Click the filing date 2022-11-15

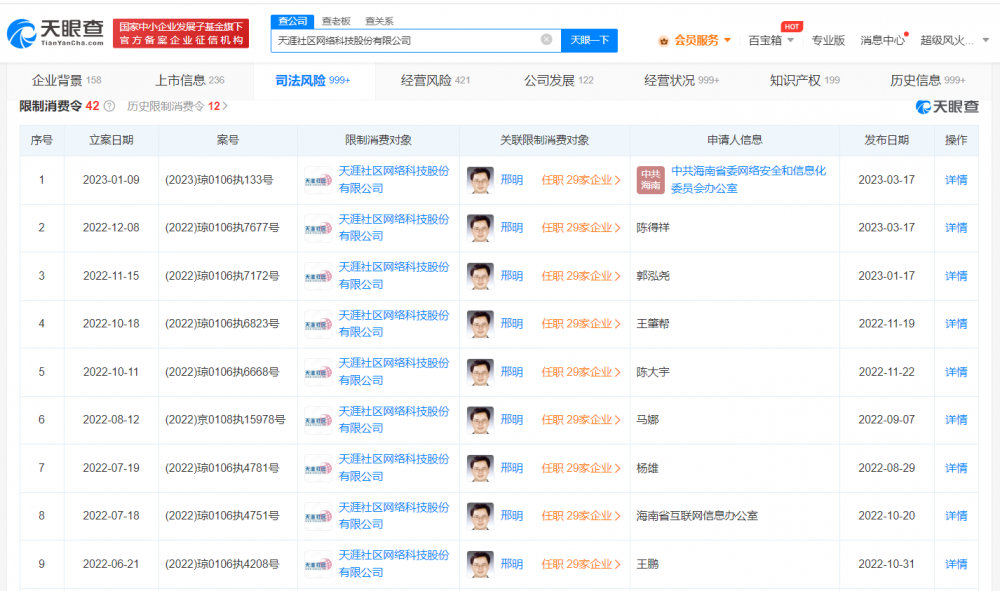tap(111, 276)
